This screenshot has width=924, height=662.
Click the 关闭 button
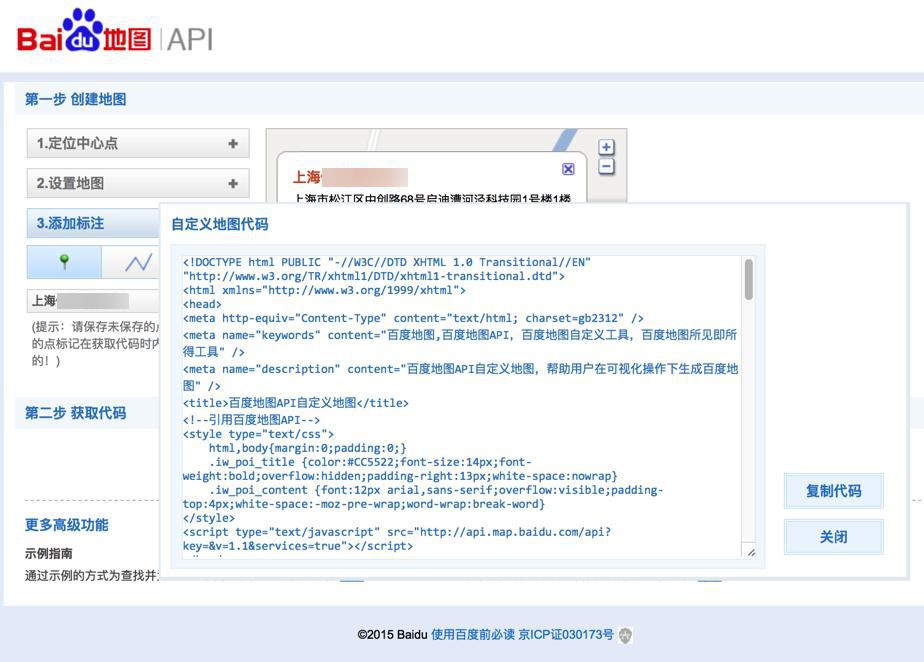[x=833, y=537]
